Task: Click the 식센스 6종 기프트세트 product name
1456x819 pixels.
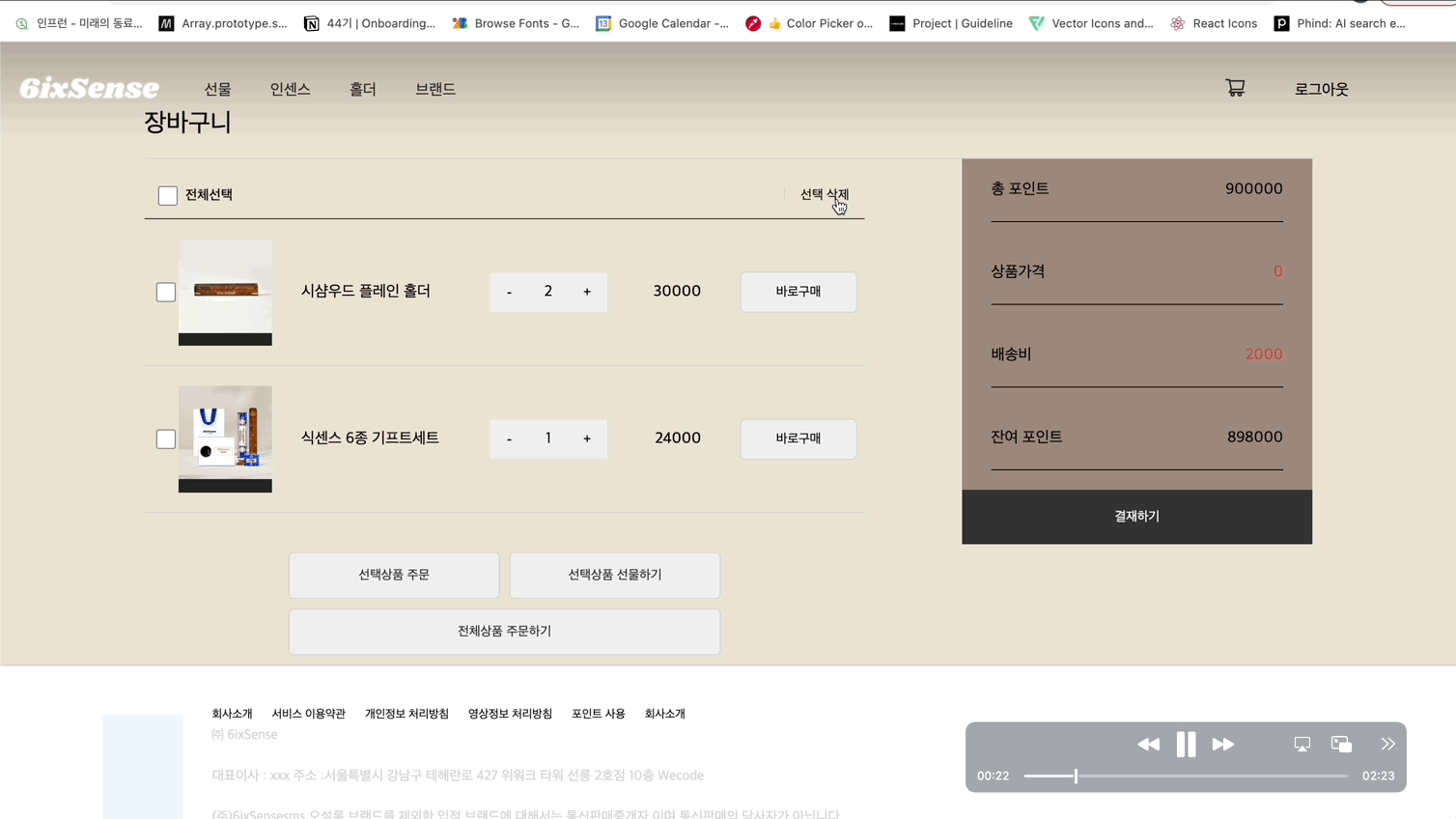Action: coord(370,438)
